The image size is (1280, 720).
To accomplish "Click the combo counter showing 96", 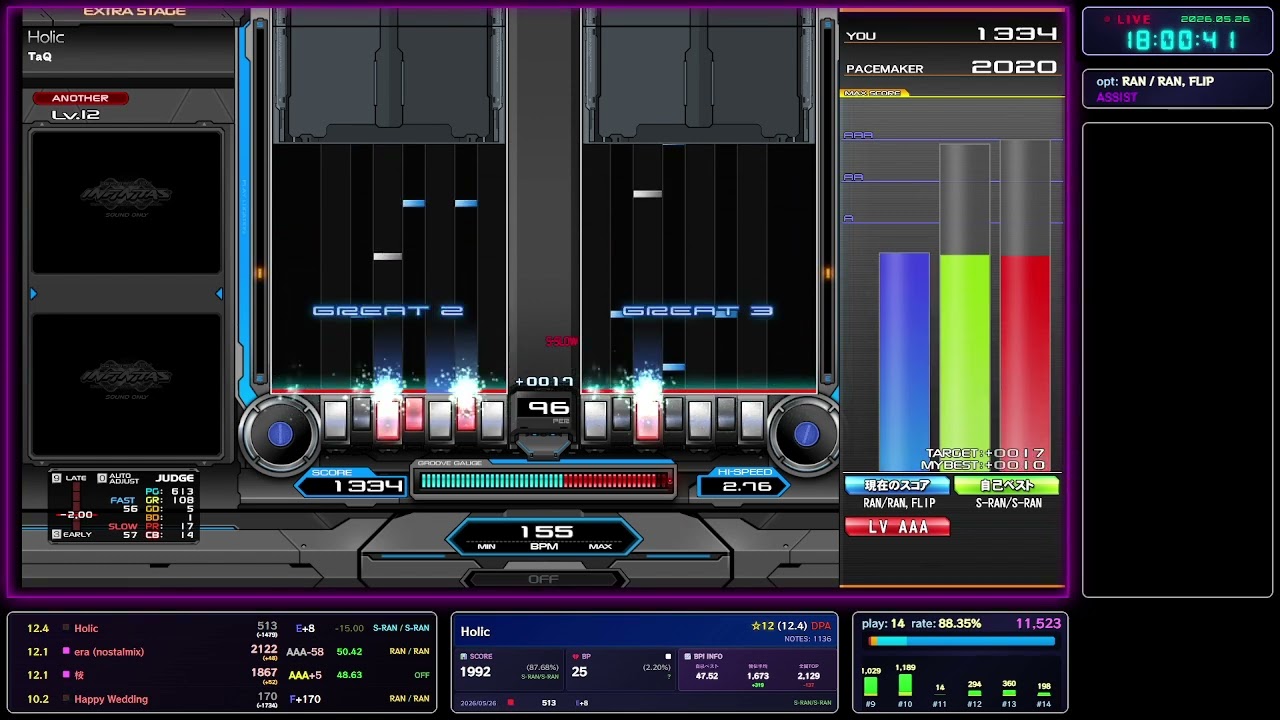I will 548,408.
